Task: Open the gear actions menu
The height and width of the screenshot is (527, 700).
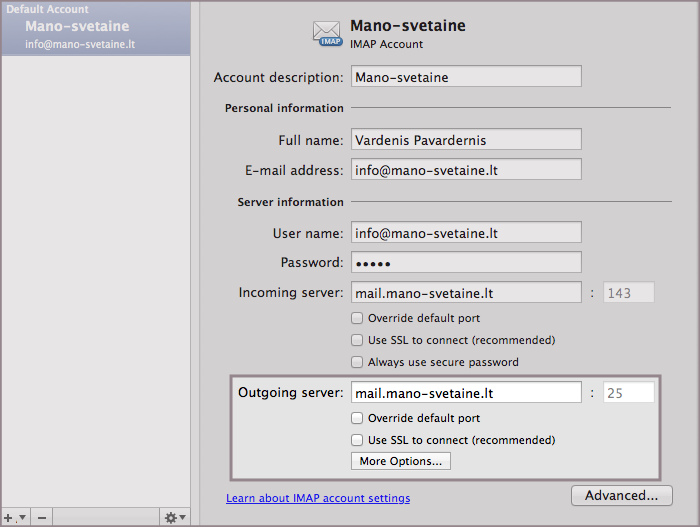Action: [x=175, y=517]
